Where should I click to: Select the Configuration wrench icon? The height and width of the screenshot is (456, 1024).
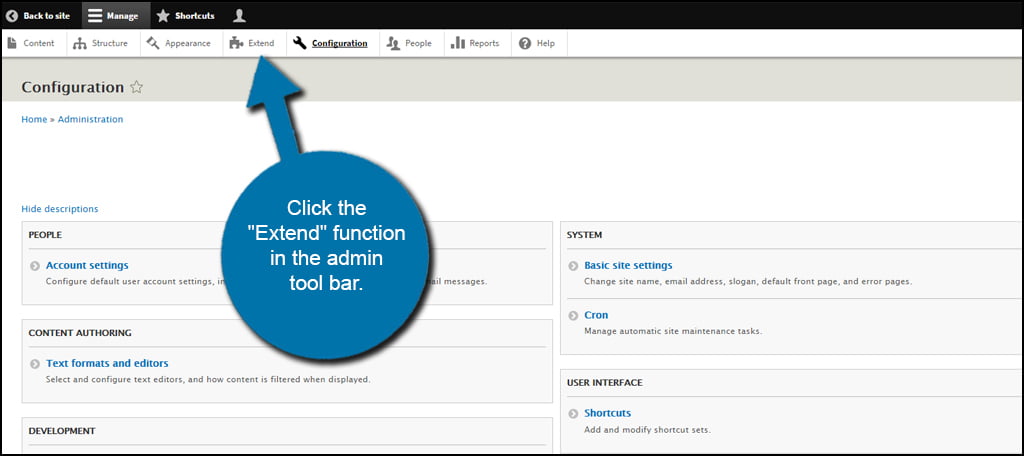[x=299, y=43]
